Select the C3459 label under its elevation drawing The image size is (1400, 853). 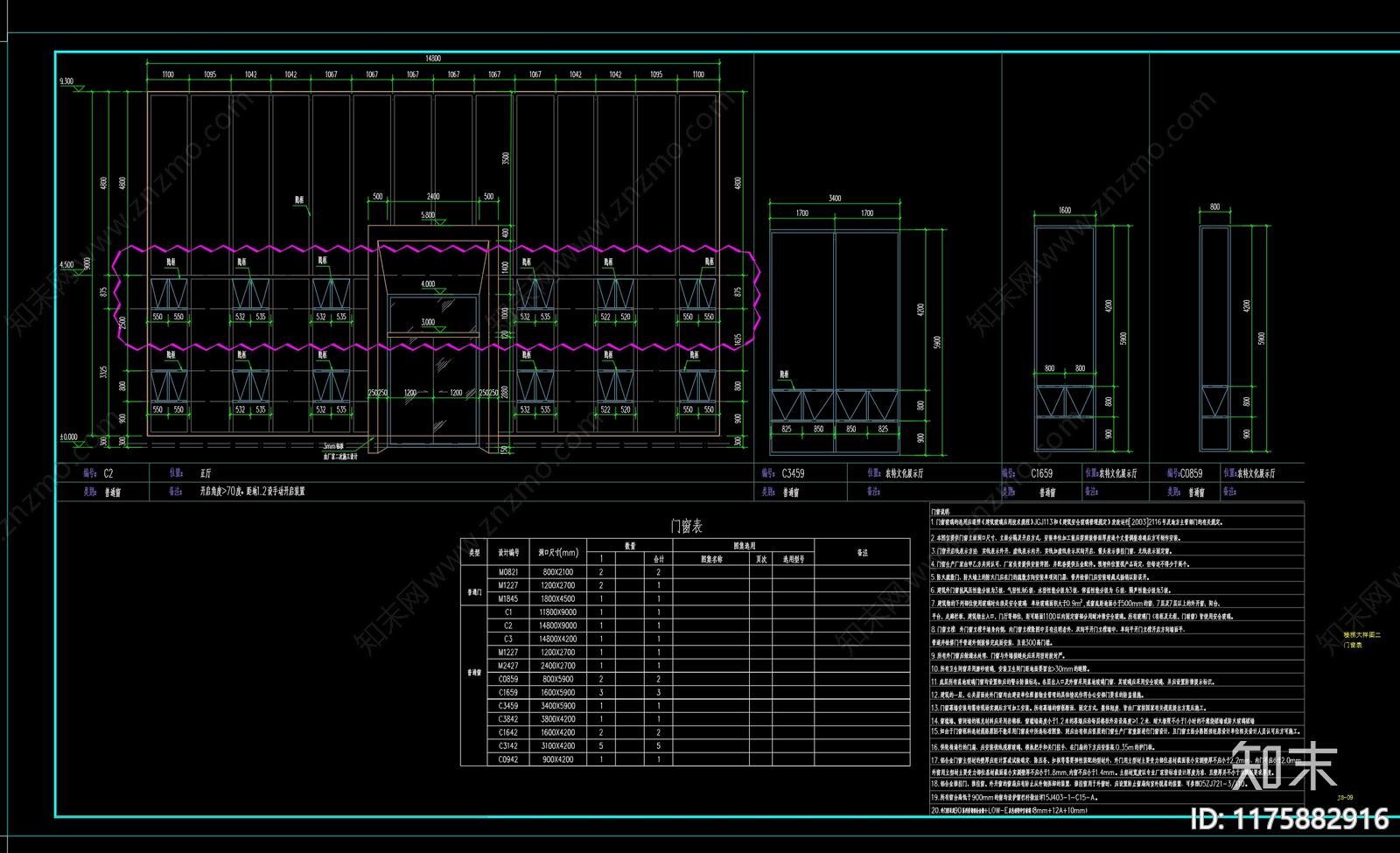click(793, 473)
